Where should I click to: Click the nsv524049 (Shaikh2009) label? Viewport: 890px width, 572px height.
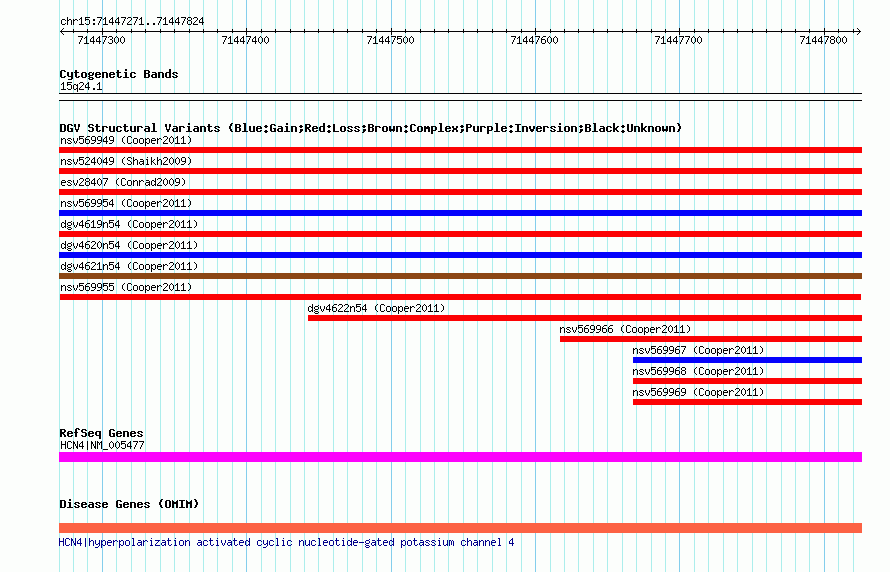tap(126, 161)
